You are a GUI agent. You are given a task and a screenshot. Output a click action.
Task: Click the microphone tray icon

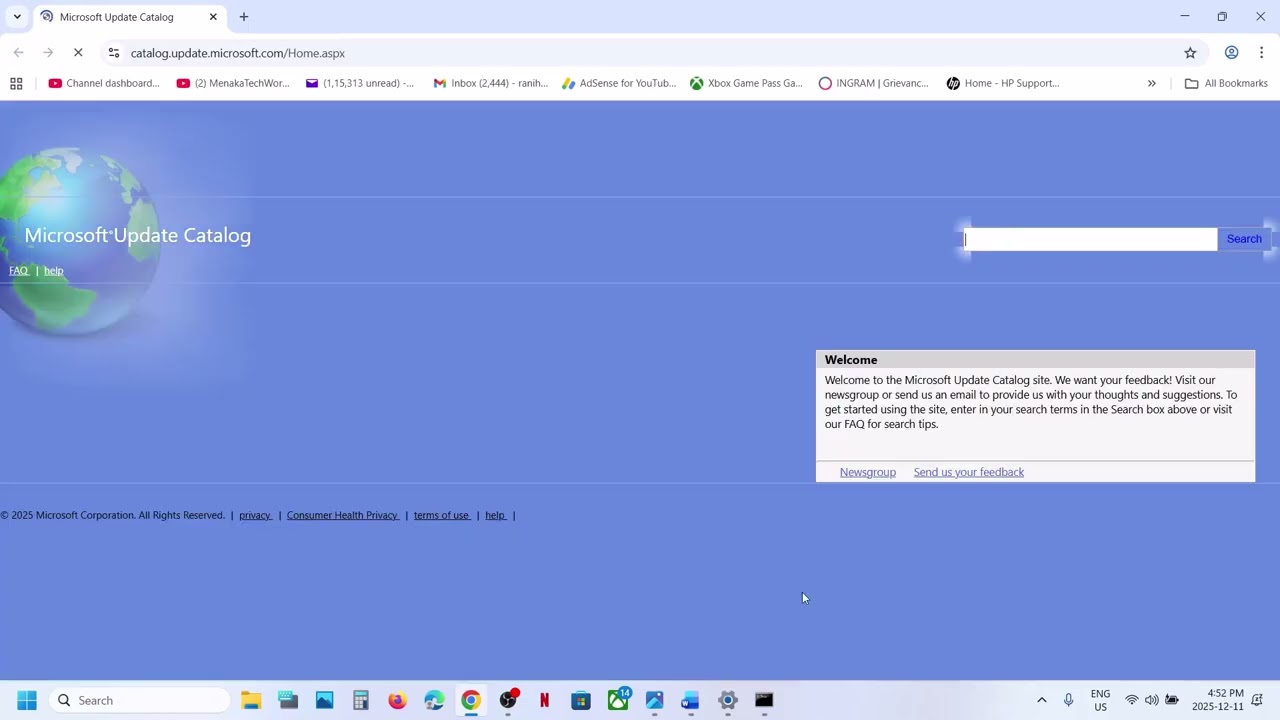pyautogui.click(x=1068, y=700)
